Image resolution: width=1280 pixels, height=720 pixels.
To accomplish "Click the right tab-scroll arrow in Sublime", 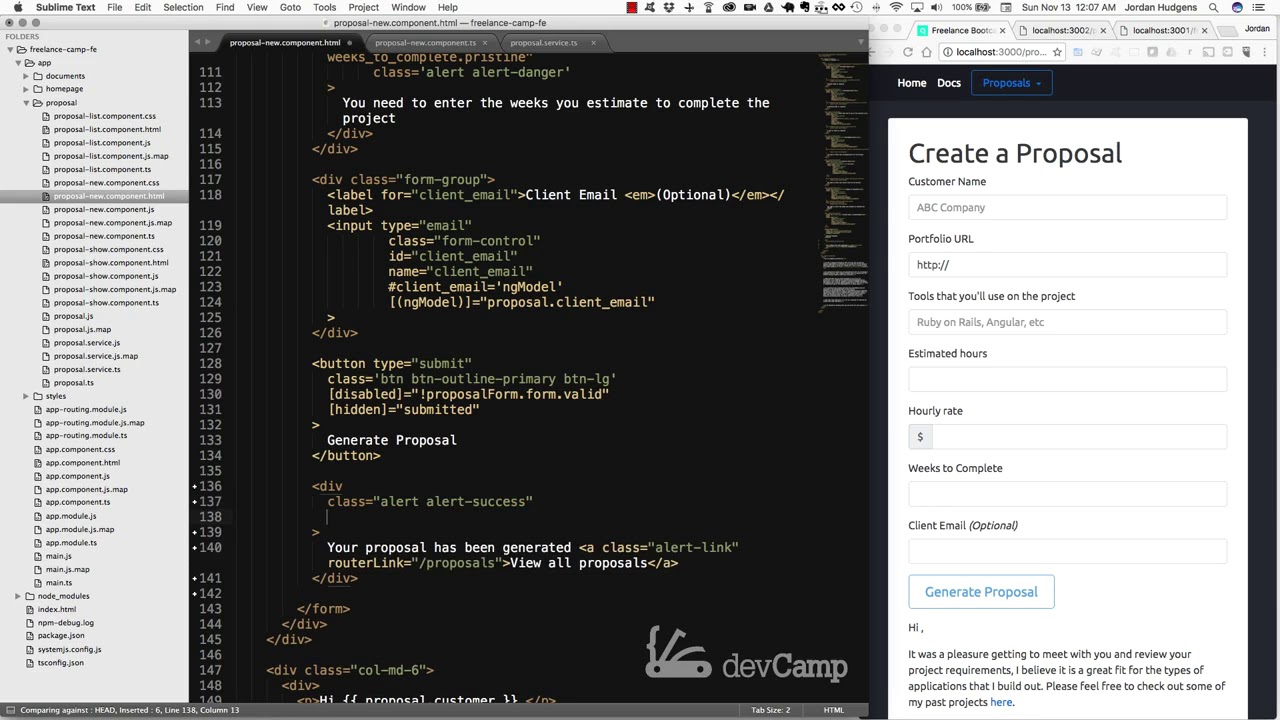I will click(x=209, y=42).
